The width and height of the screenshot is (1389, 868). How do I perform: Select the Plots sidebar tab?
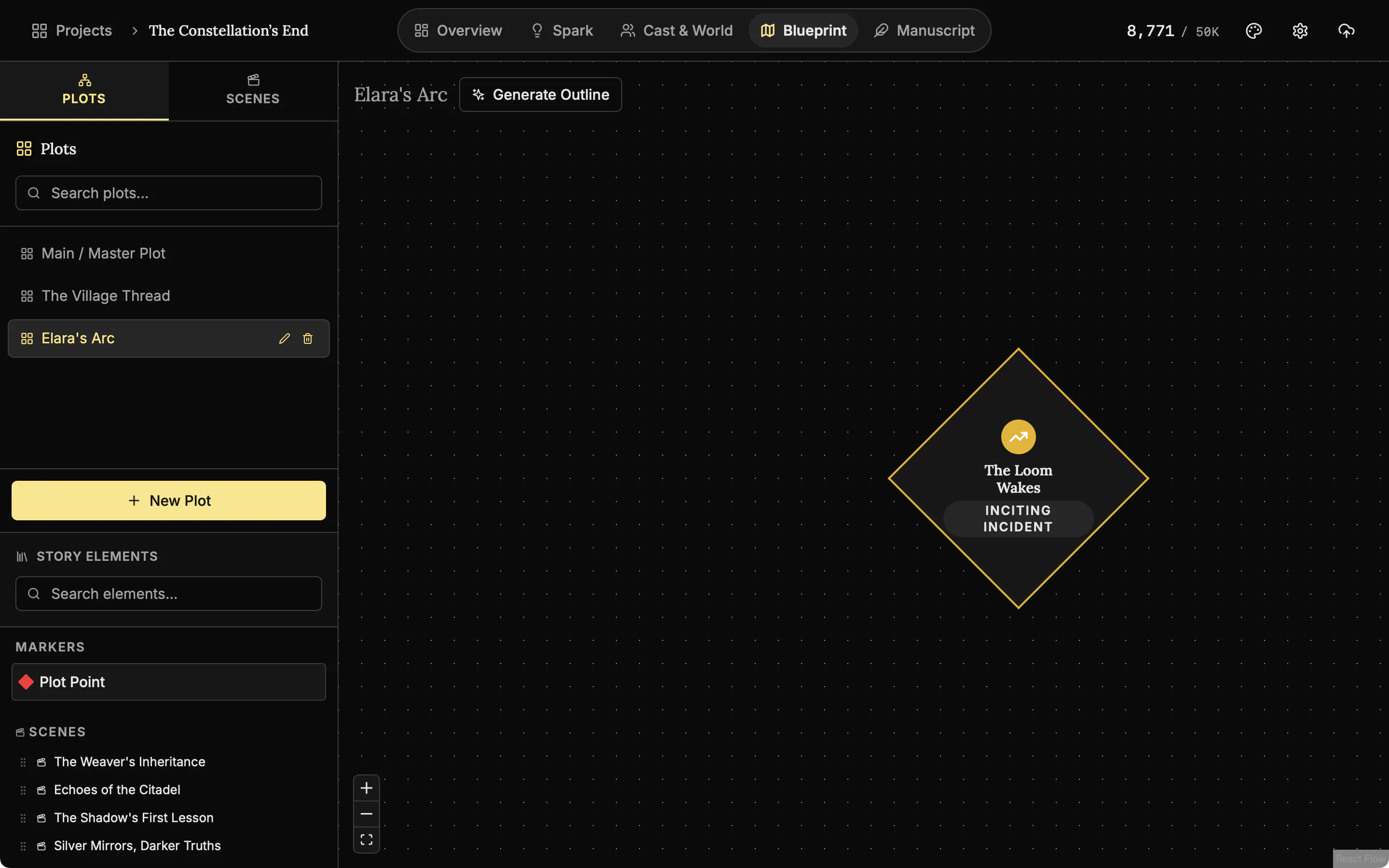click(84, 90)
